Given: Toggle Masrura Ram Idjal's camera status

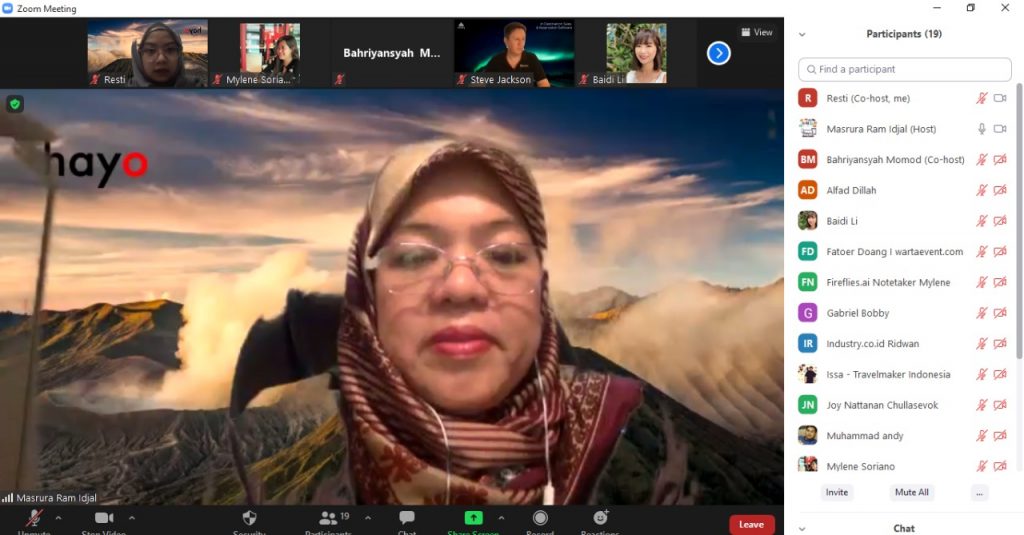Looking at the screenshot, I should click(1000, 129).
